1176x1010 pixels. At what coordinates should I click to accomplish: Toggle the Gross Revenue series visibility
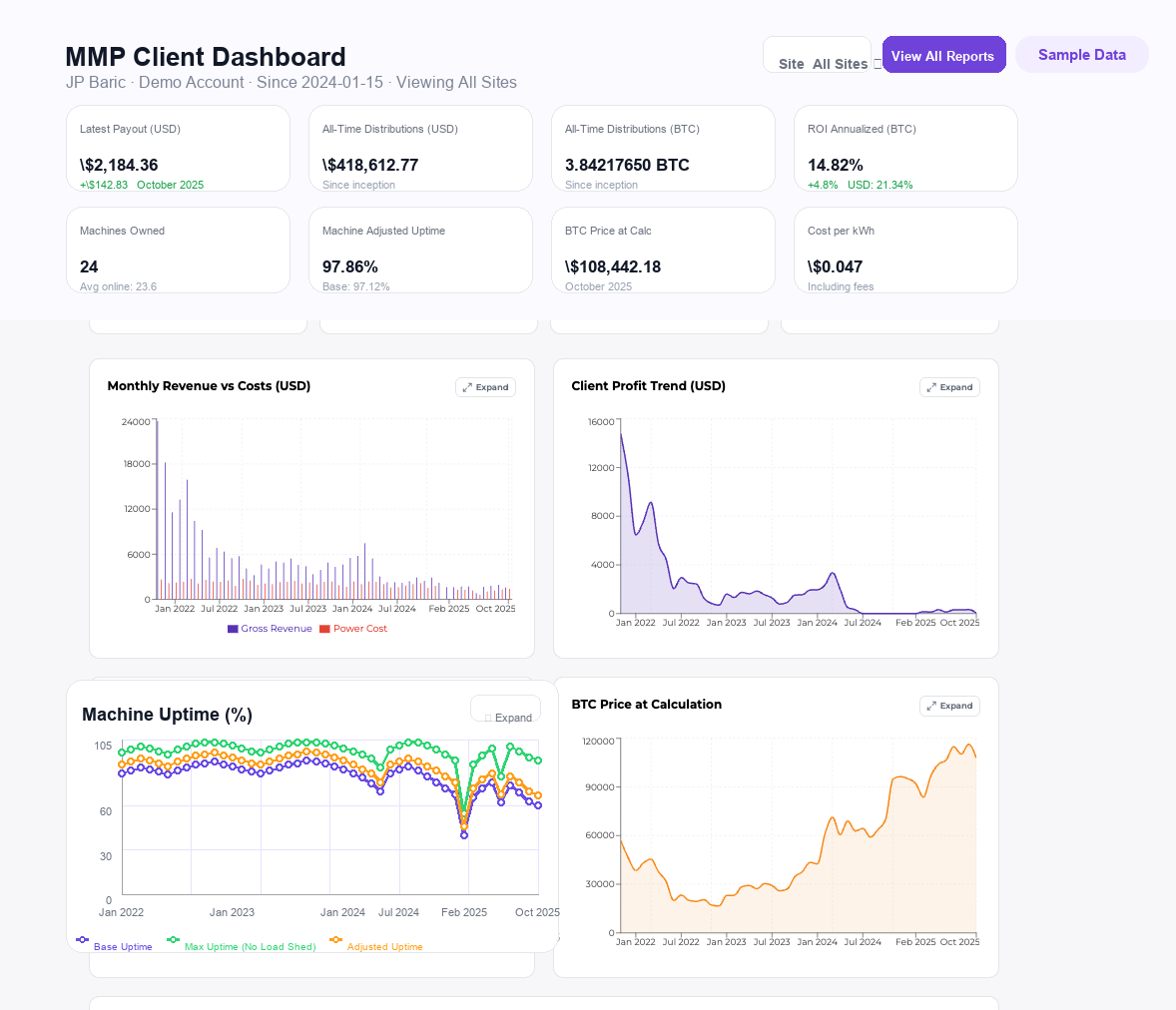[270, 628]
